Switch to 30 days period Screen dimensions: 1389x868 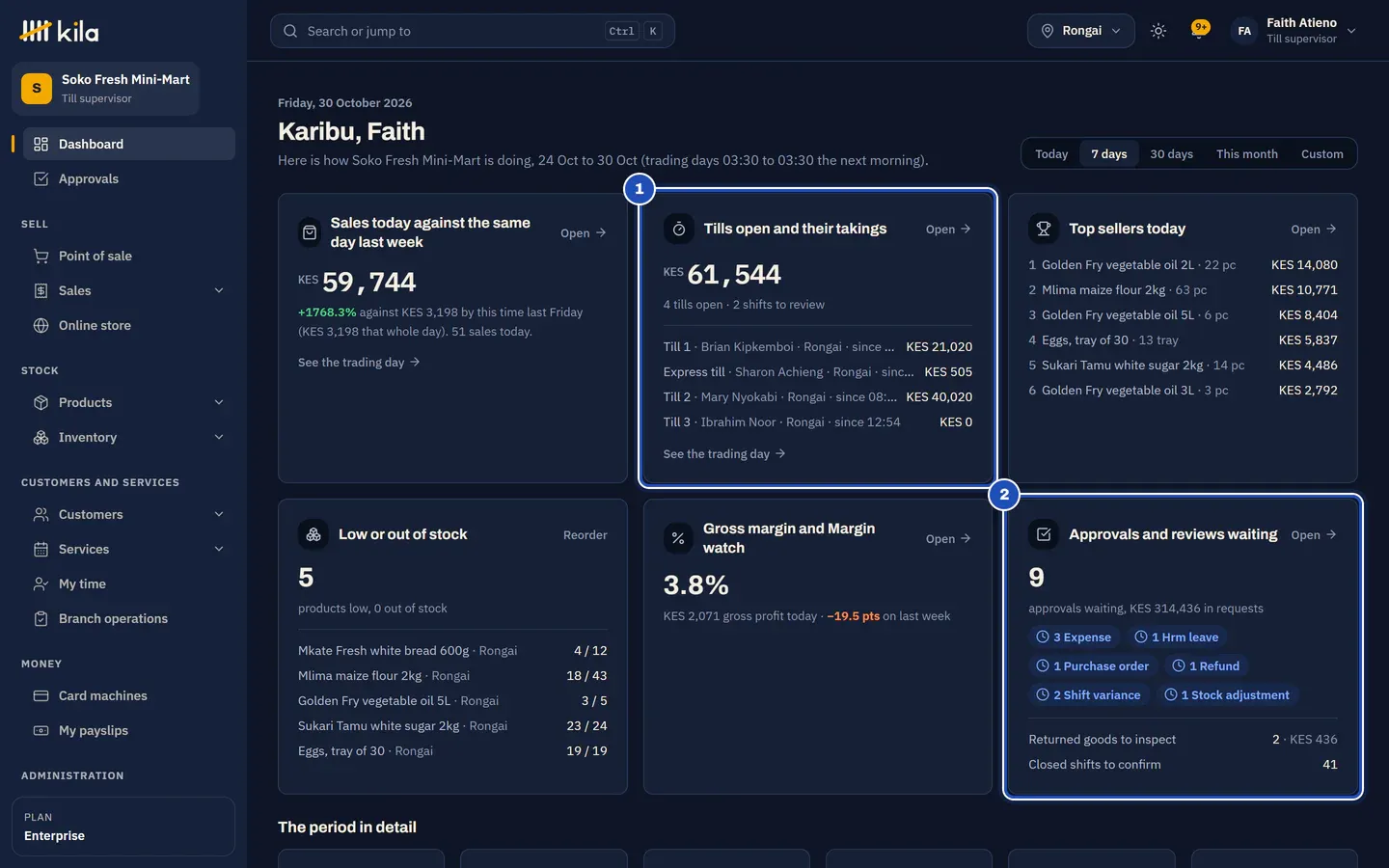[x=1171, y=153]
